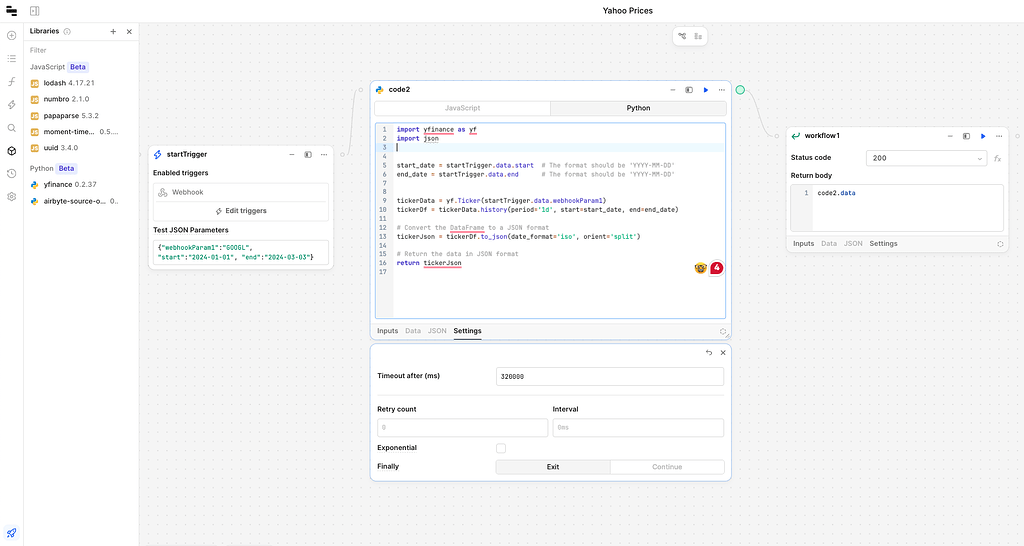This screenshot has width=1024, height=546.
Task: Toggle startTrigger block side panel icon
Action: click(x=308, y=155)
